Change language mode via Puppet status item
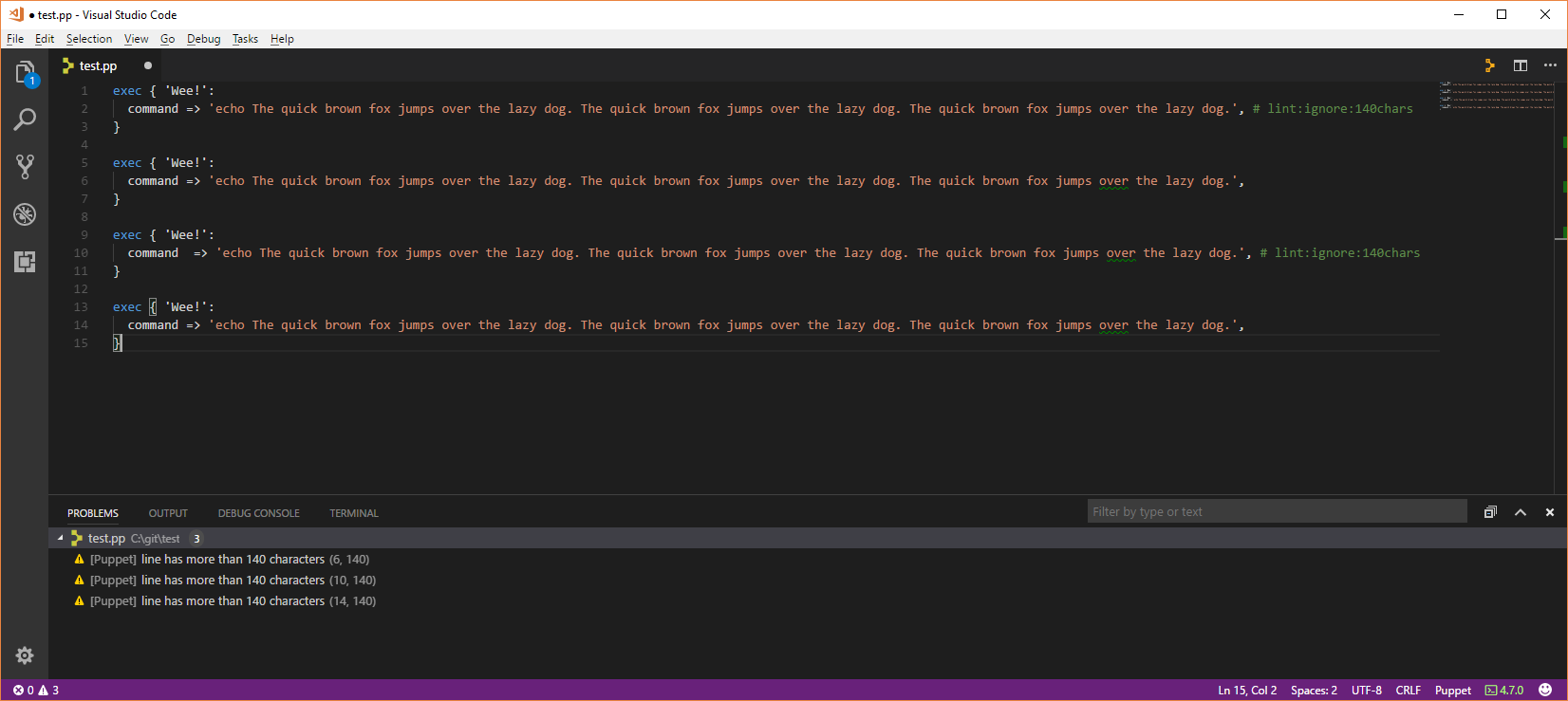The width and height of the screenshot is (1568, 701). point(1452,690)
